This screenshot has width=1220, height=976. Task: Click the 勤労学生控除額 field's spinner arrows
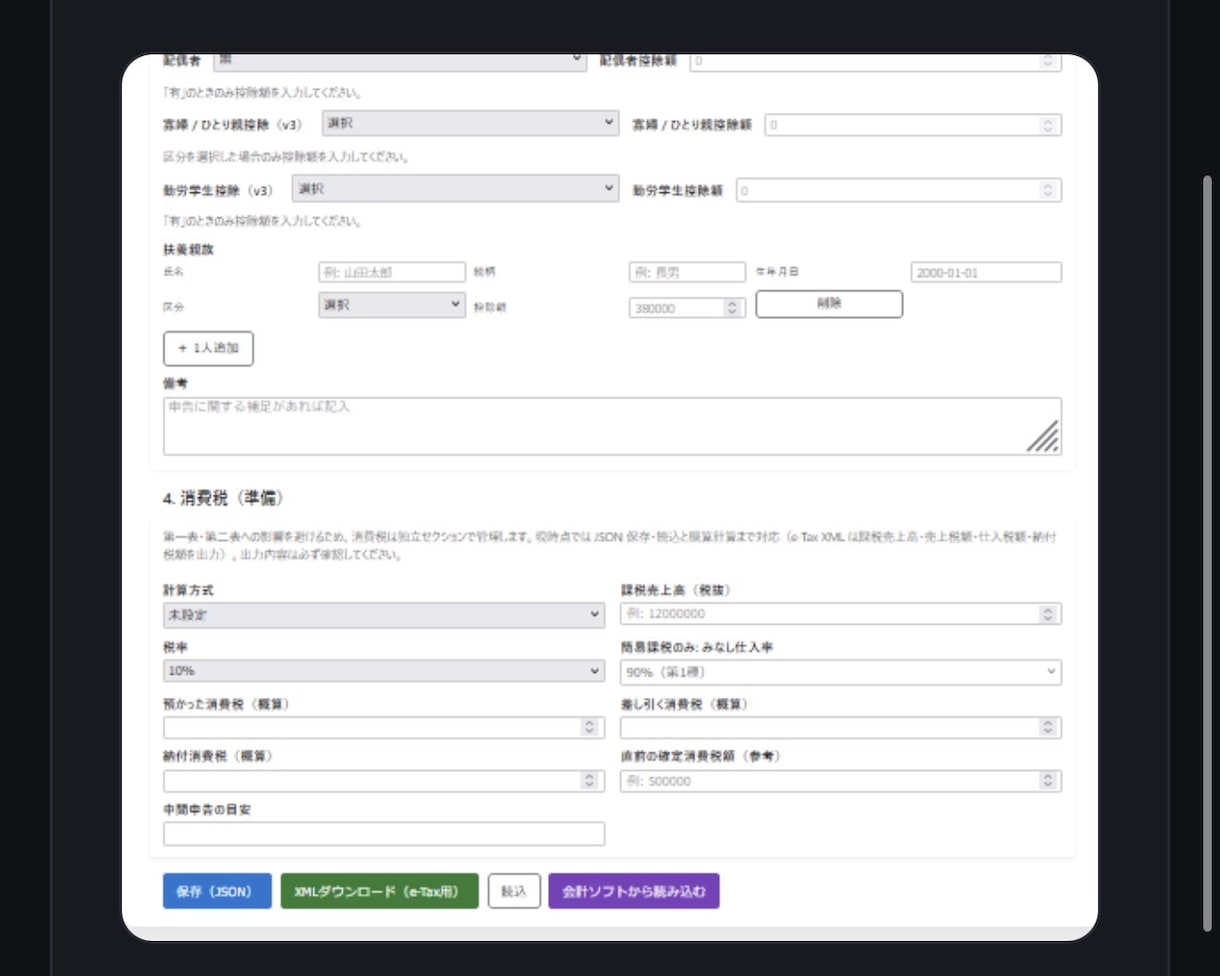(x=1048, y=190)
